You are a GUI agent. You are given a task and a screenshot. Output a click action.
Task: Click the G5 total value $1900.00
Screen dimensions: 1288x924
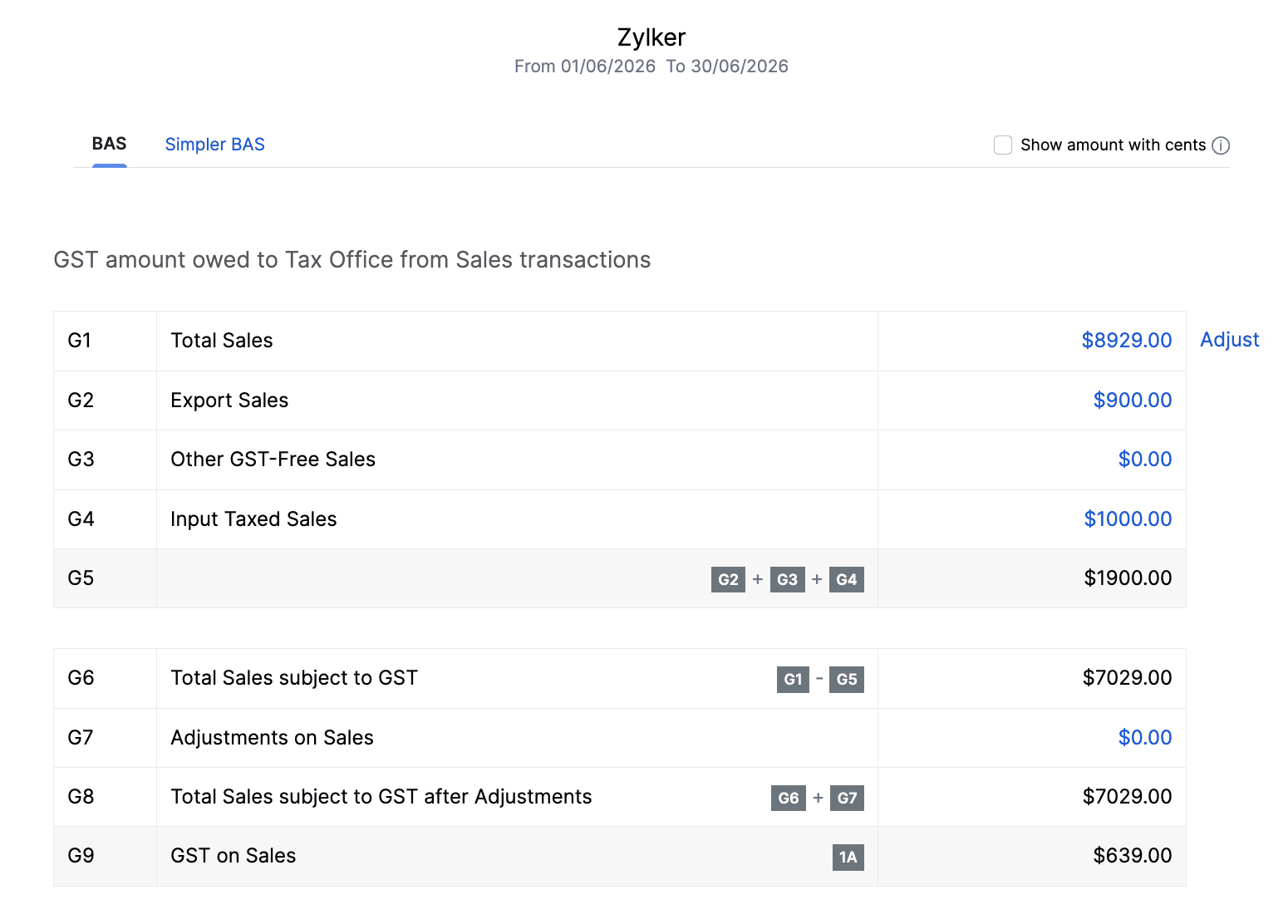(1128, 578)
